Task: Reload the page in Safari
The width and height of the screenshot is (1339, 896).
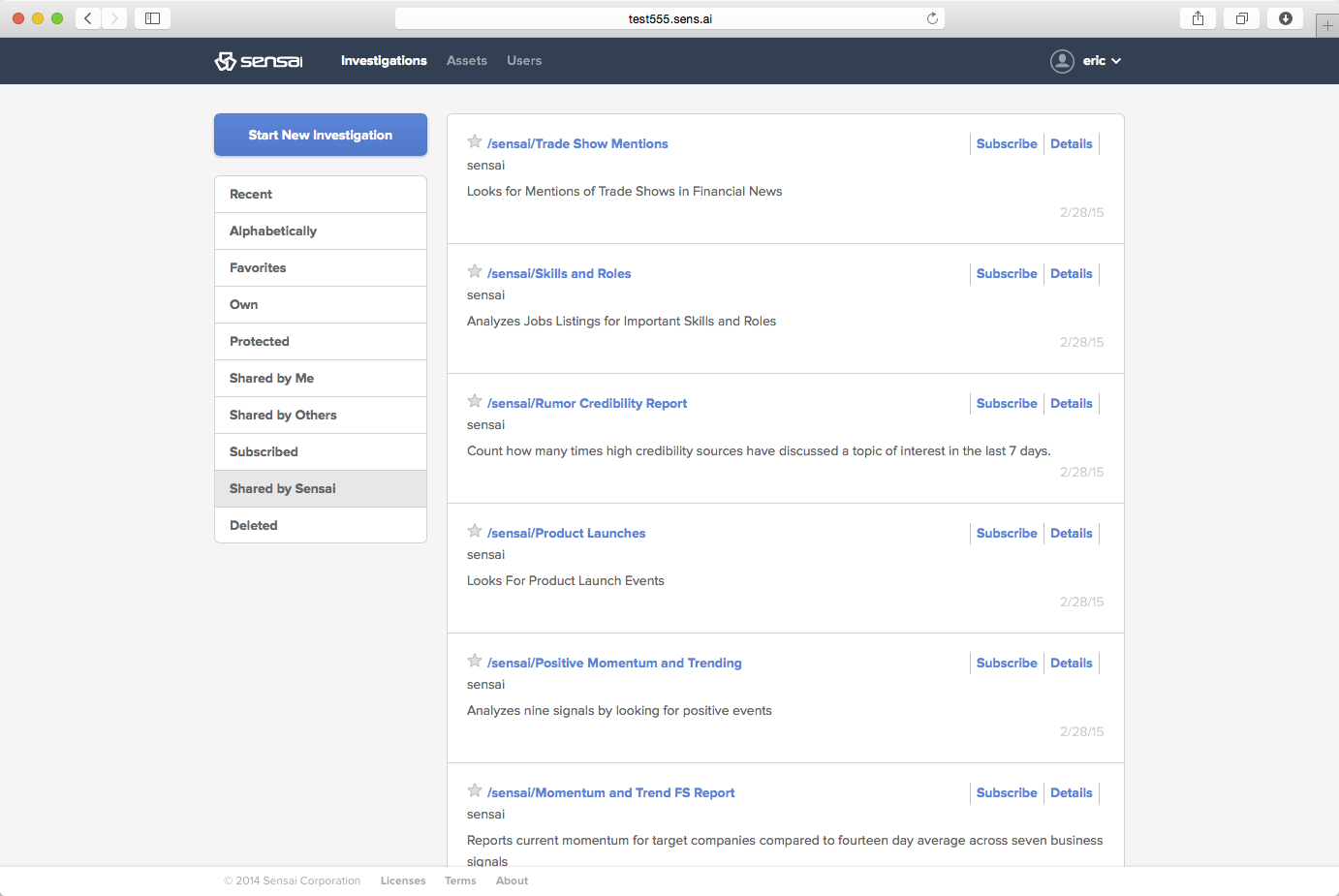Action: 932,18
